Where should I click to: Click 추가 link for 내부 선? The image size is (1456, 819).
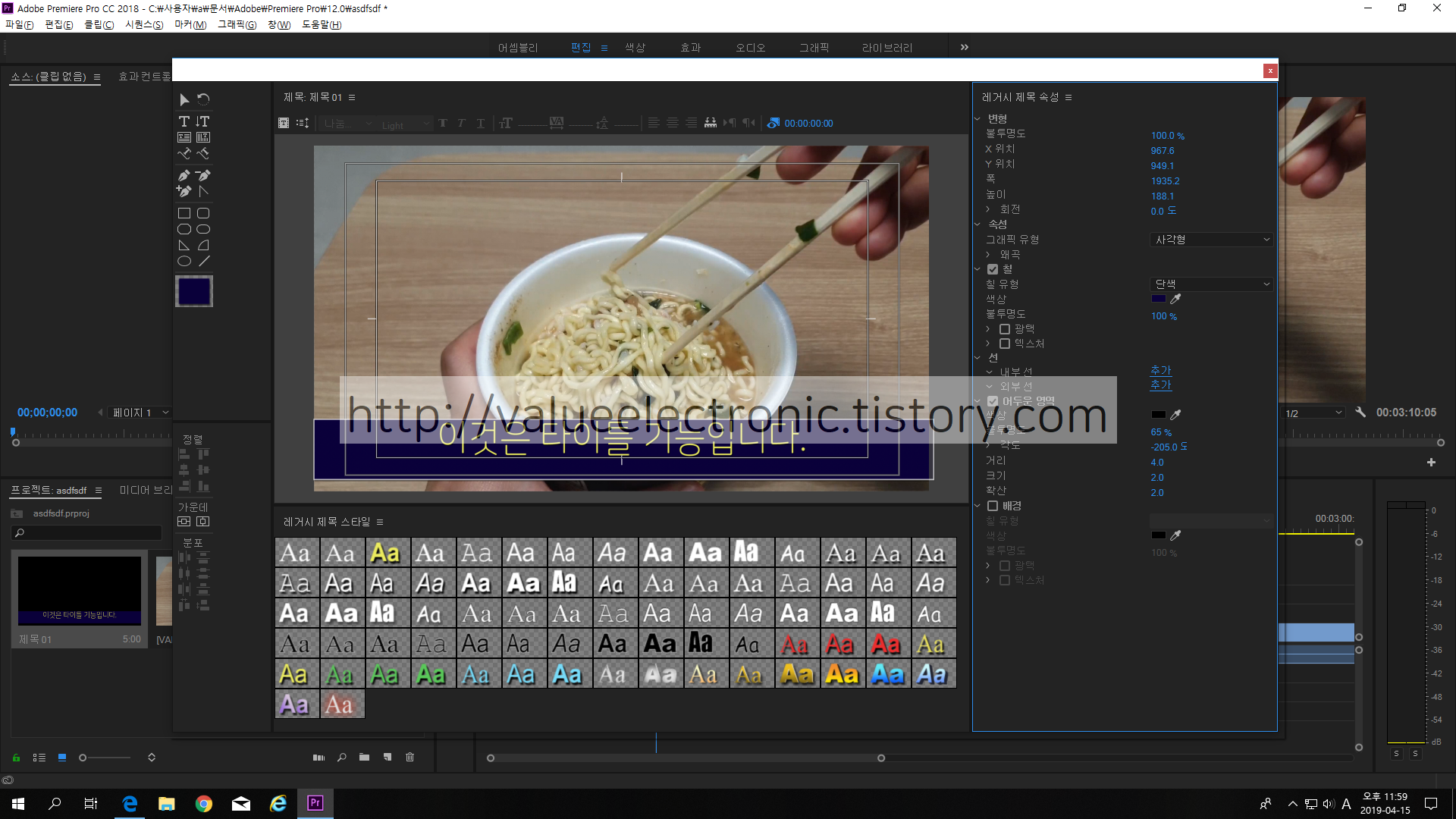(x=1160, y=370)
